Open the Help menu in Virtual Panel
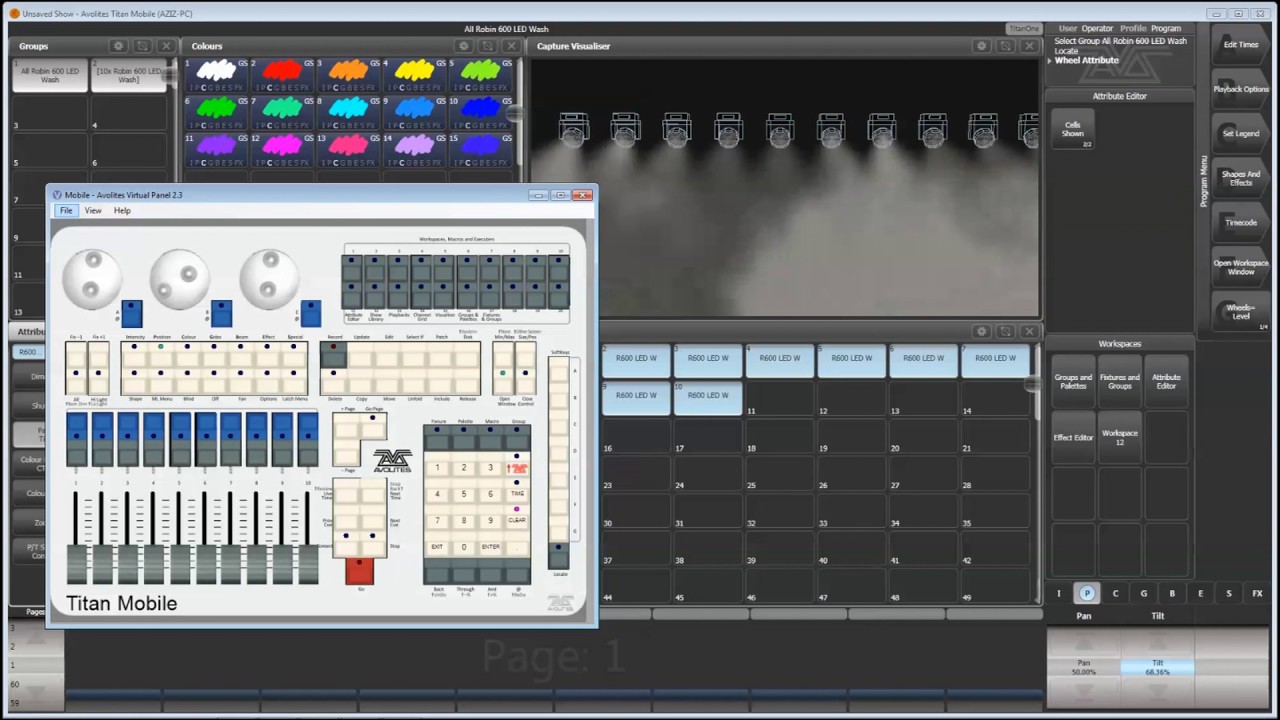The height and width of the screenshot is (720, 1280). click(122, 211)
